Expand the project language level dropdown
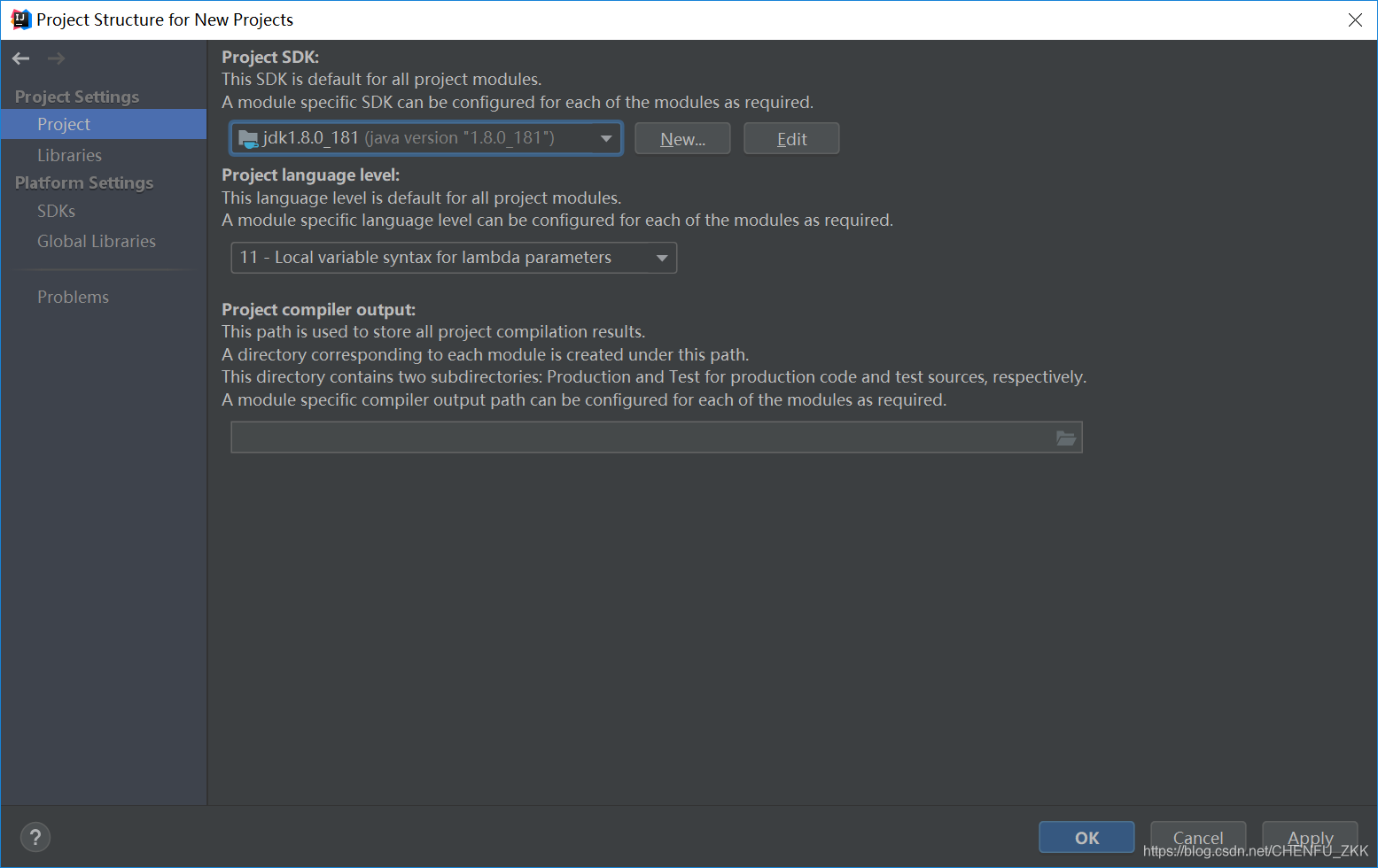The width and height of the screenshot is (1378, 868). [662, 258]
